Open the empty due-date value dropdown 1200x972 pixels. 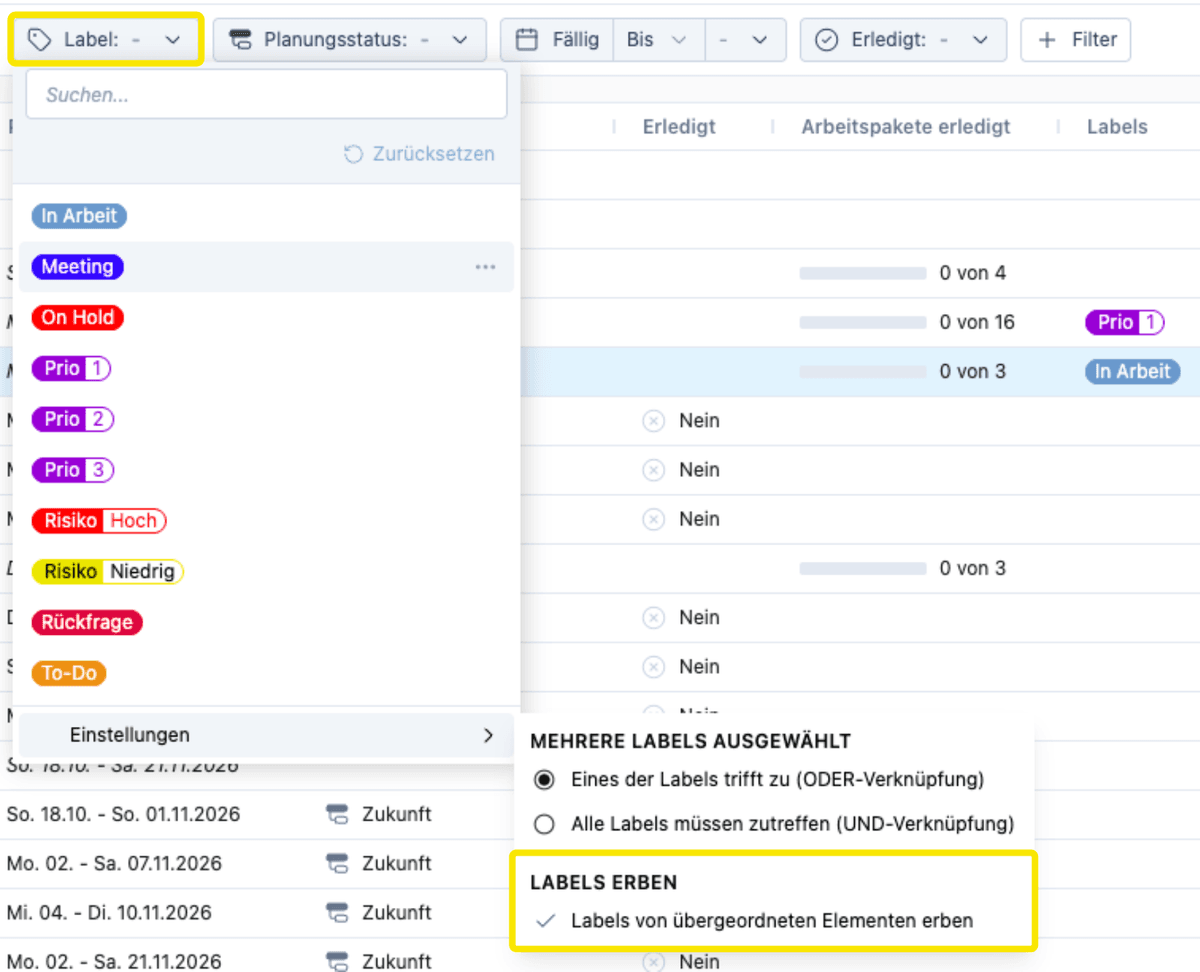click(745, 40)
